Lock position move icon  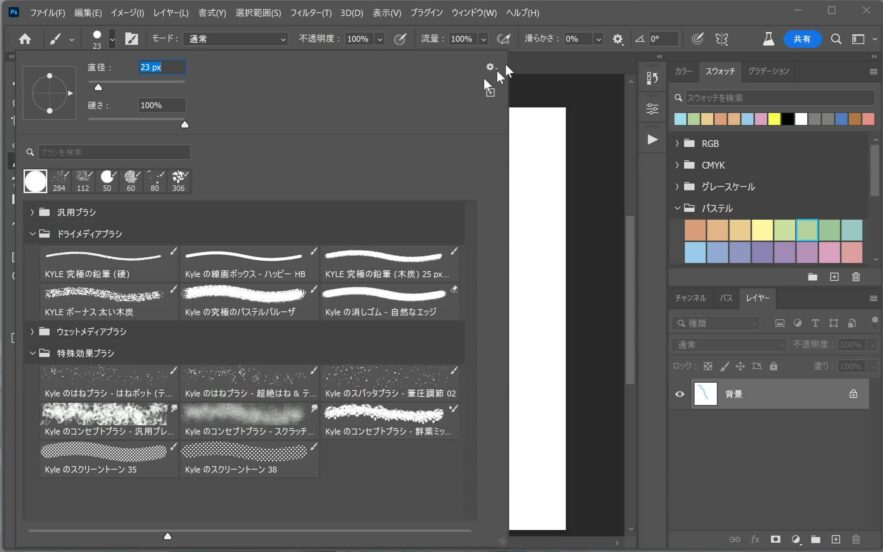click(x=741, y=366)
